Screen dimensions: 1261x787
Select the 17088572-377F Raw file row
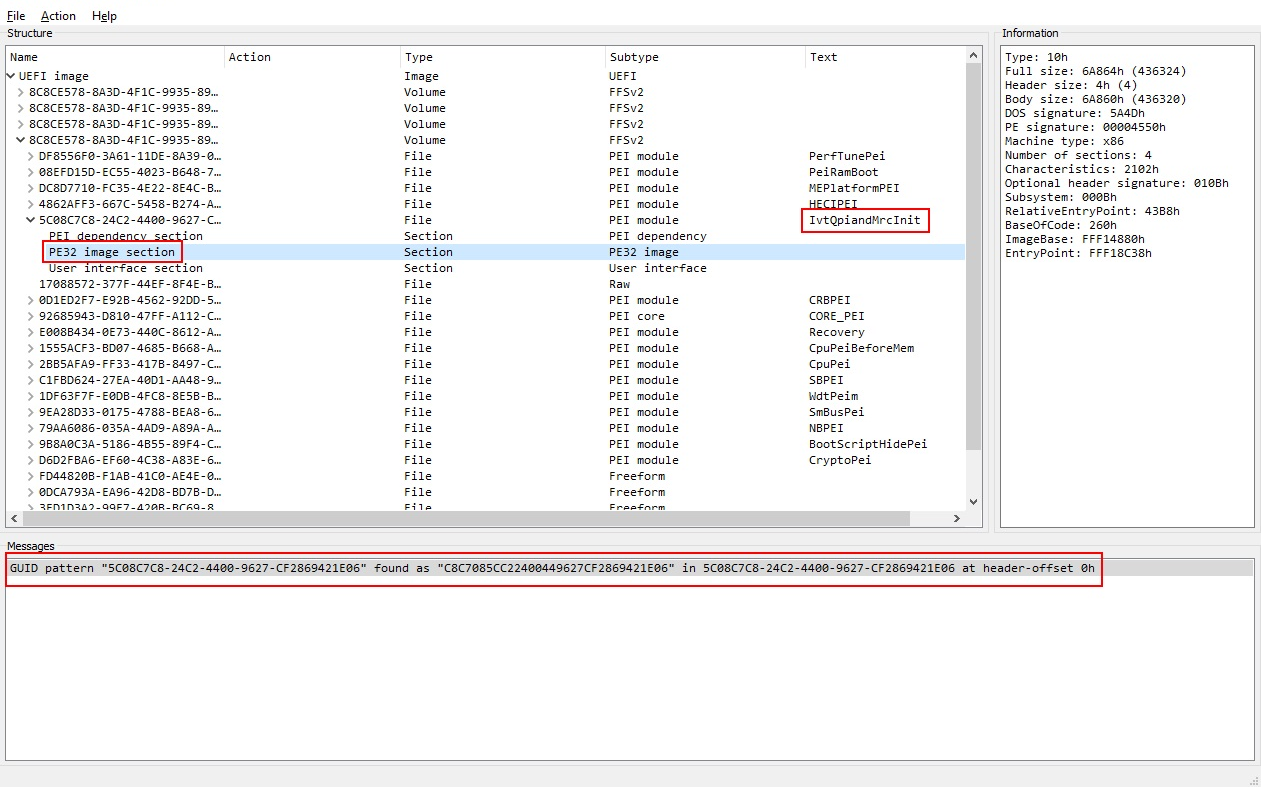(486, 284)
